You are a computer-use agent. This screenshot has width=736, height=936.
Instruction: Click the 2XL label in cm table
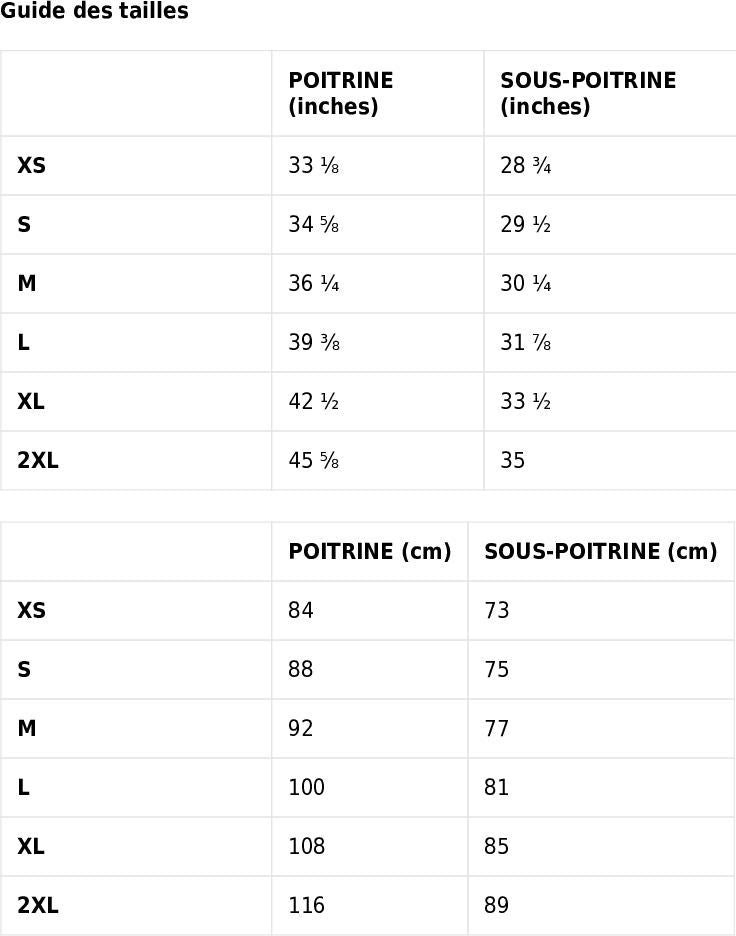tap(38, 905)
